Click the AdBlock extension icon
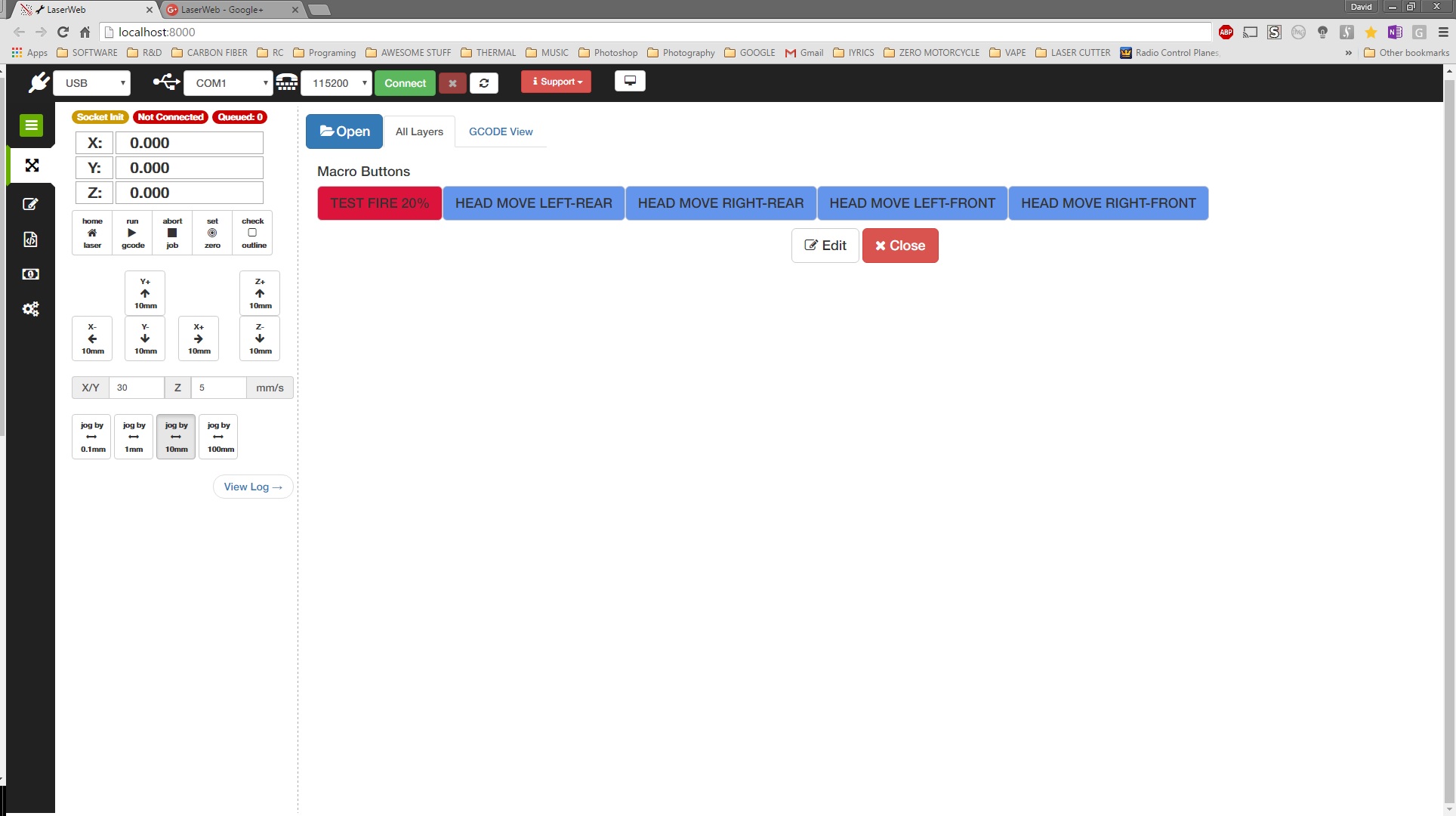This screenshot has height=816, width=1456. (1226, 32)
